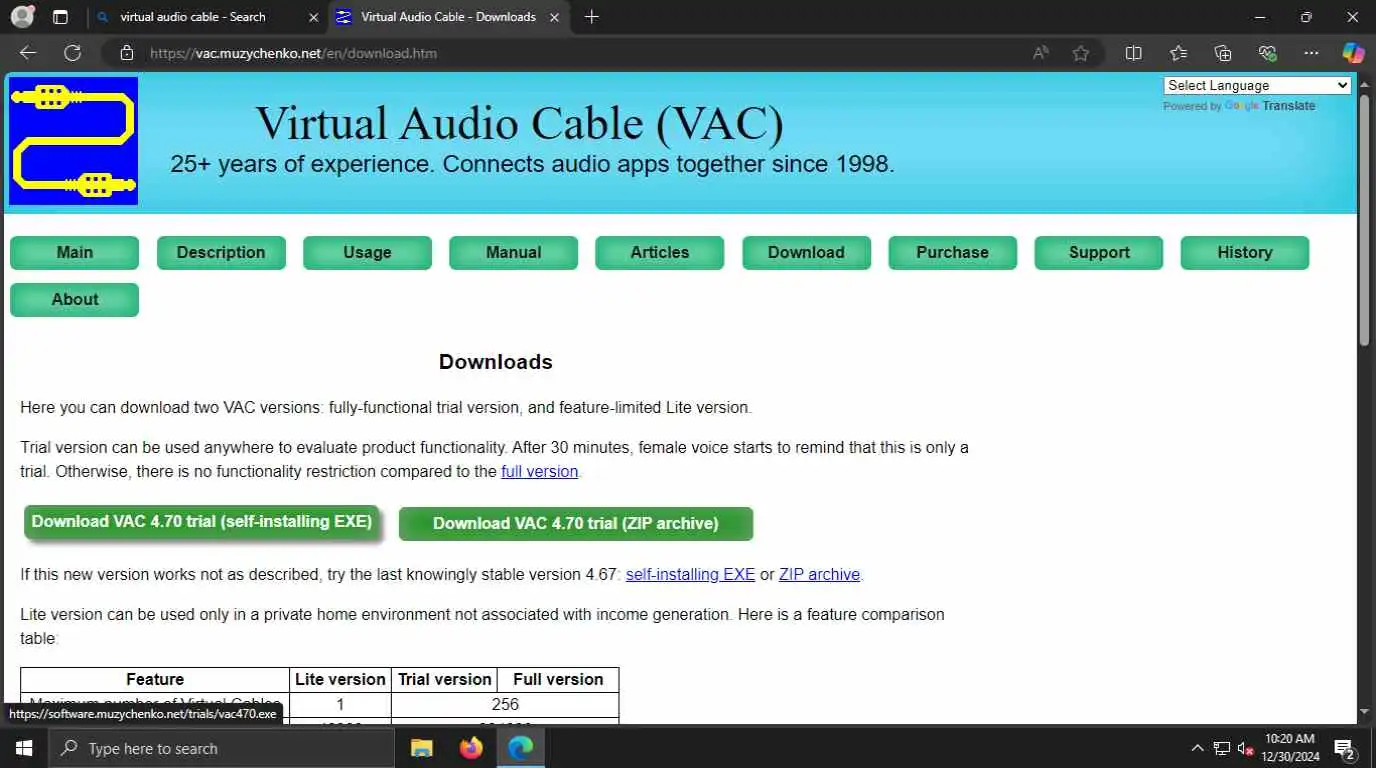
Task: Open the History page
Action: point(1245,253)
